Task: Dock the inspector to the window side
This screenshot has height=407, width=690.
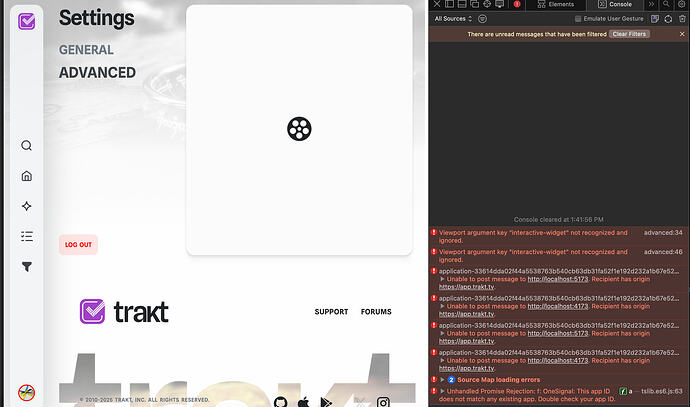Action: coord(449,4)
